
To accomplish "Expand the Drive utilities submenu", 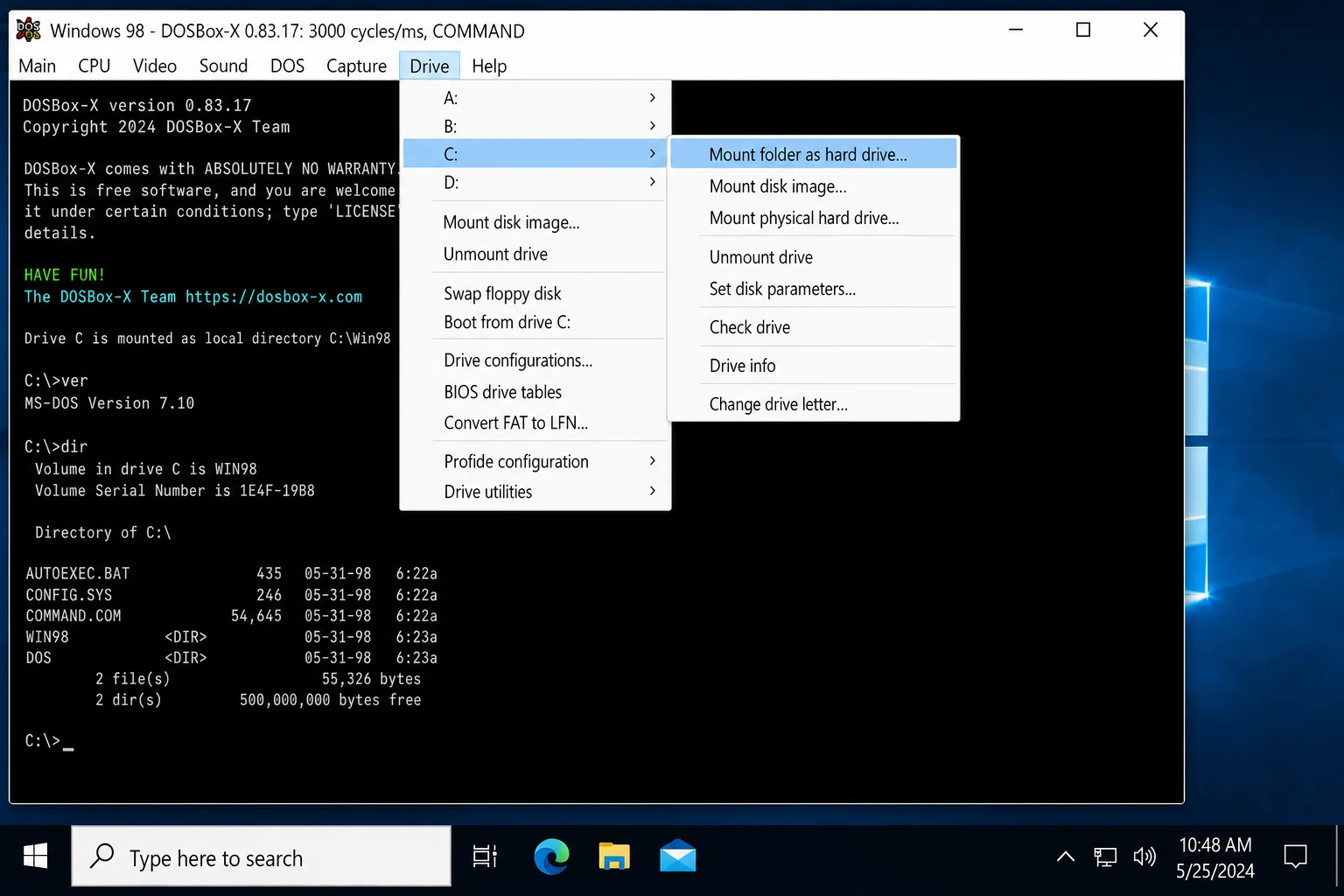I will [535, 492].
